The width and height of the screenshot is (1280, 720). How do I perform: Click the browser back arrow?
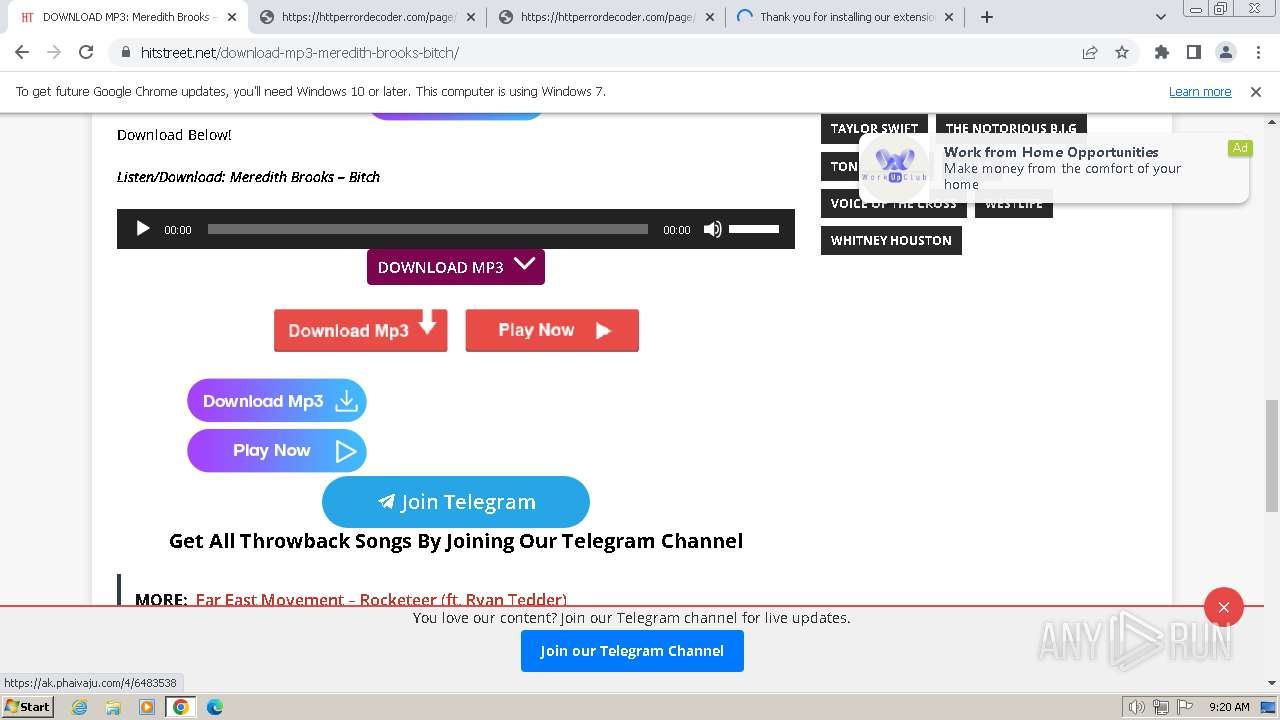(x=22, y=53)
